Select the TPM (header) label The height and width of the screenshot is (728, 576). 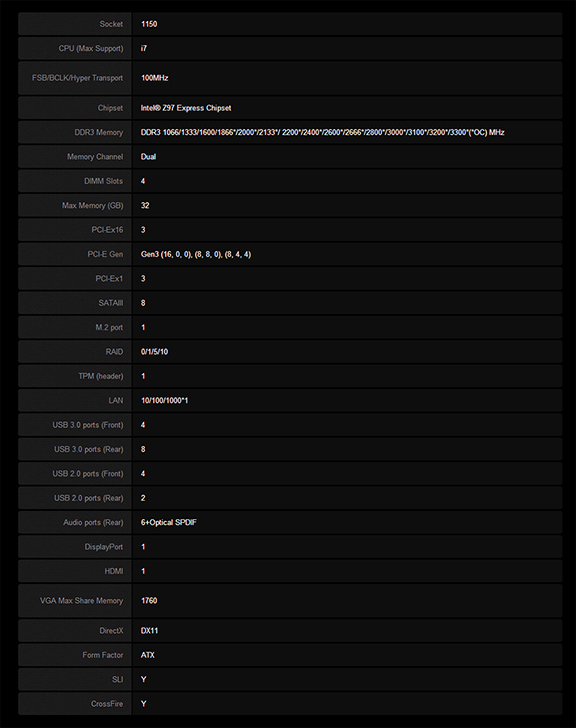pos(101,376)
